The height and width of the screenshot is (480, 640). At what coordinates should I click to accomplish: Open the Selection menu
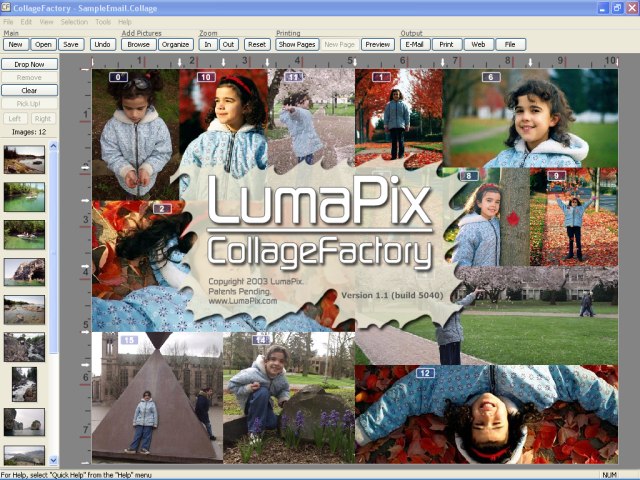pos(74,22)
